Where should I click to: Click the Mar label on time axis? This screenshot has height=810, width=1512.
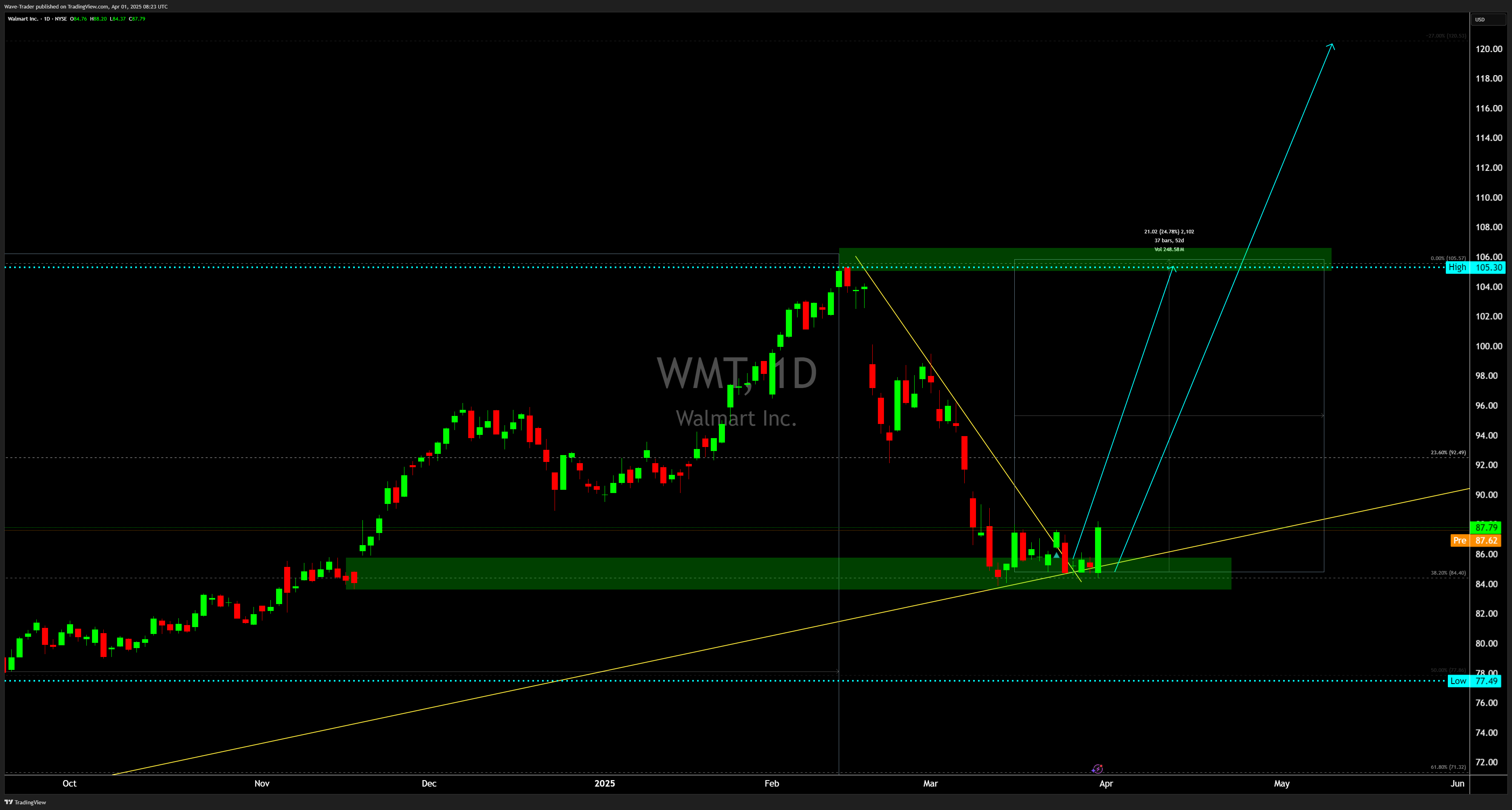(x=930, y=783)
